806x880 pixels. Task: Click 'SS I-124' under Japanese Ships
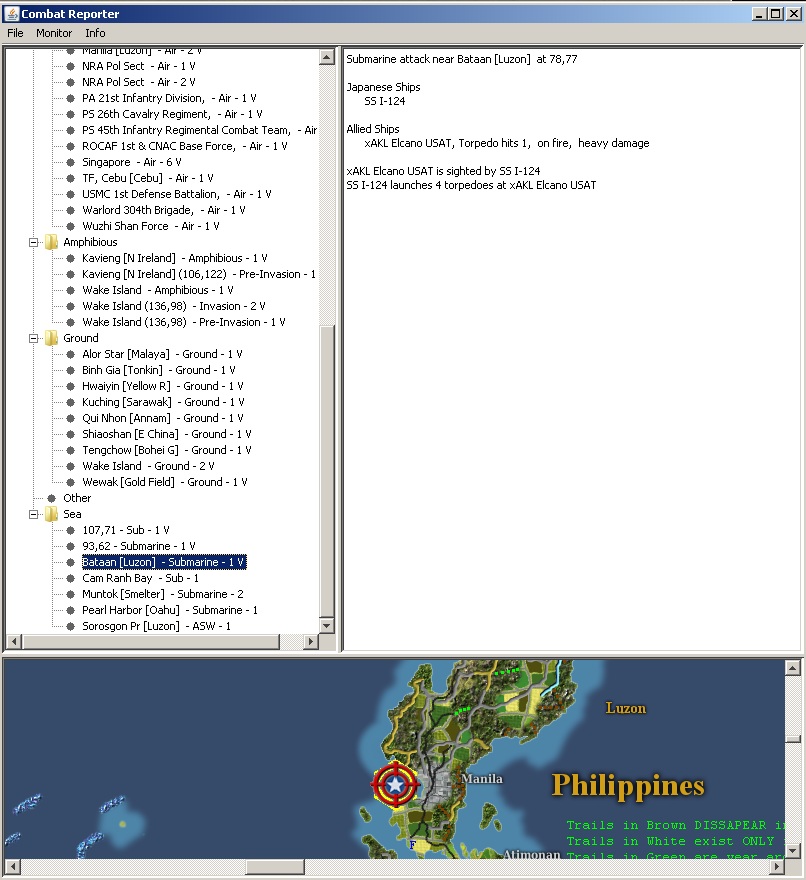click(x=384, y=102)
